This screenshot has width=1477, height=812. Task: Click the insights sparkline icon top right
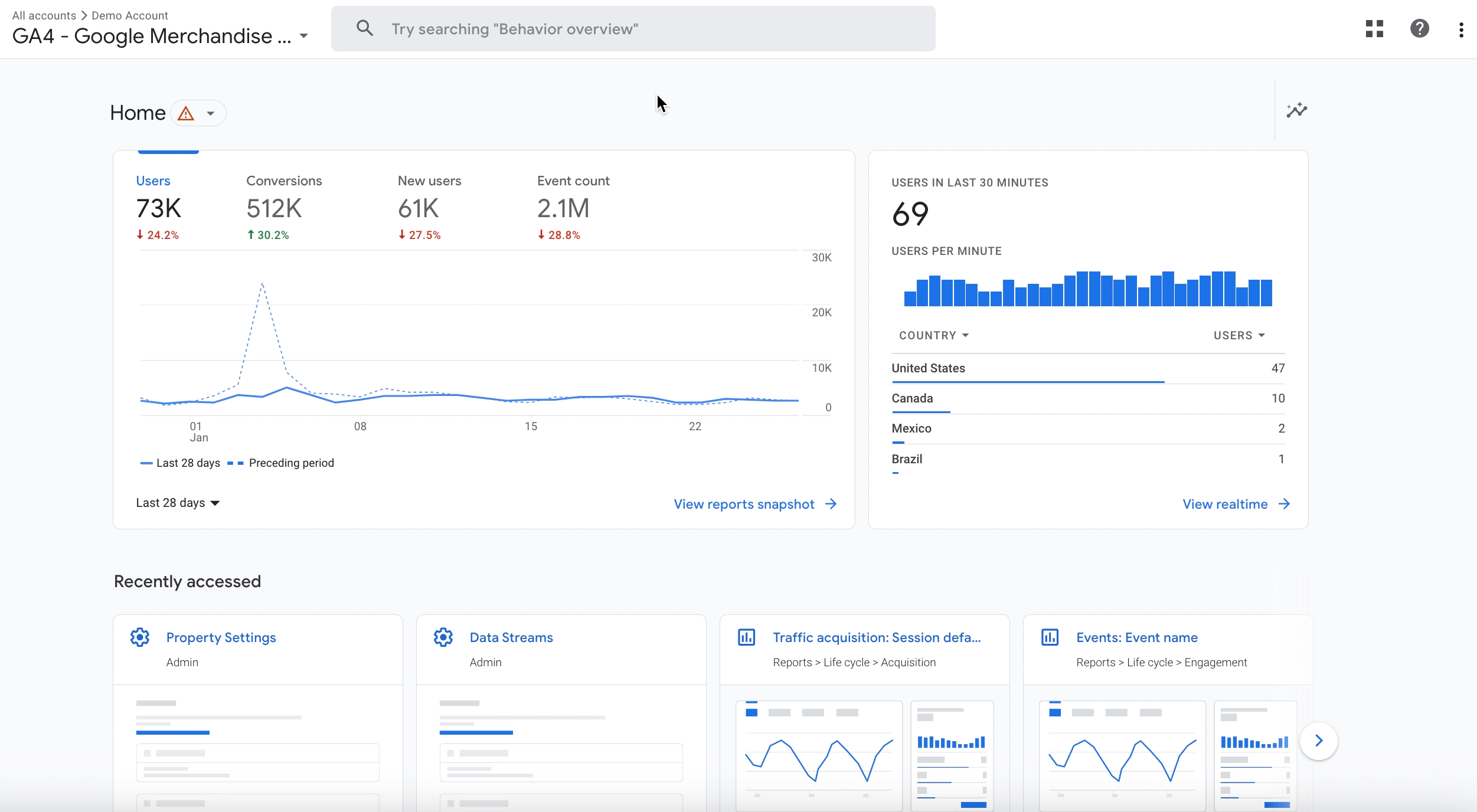pos(1297,111)
